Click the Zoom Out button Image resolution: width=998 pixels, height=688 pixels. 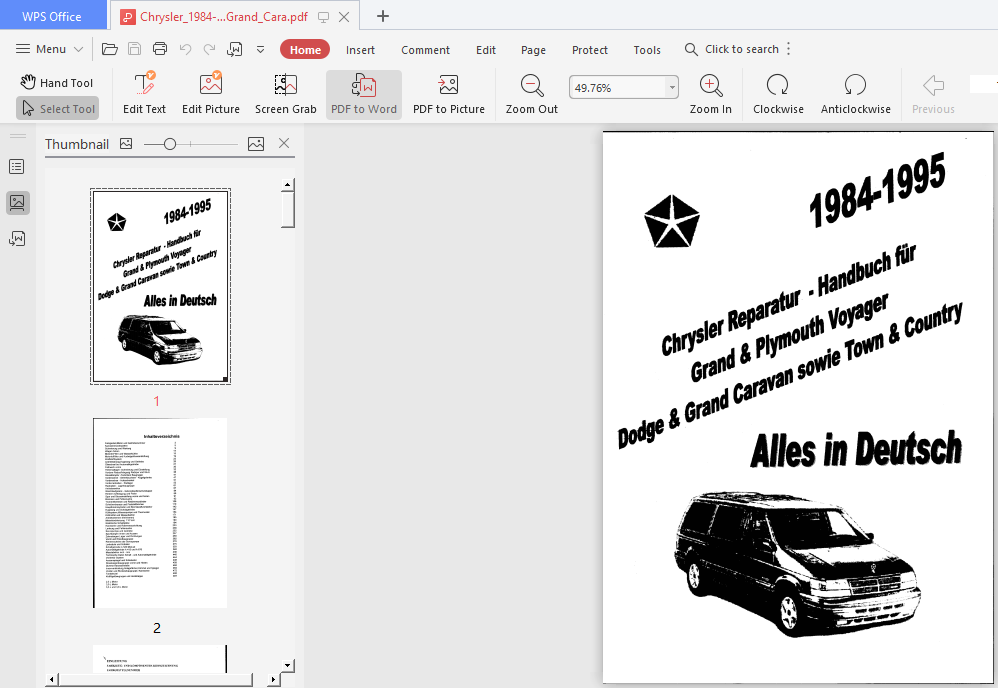(531, 94)
